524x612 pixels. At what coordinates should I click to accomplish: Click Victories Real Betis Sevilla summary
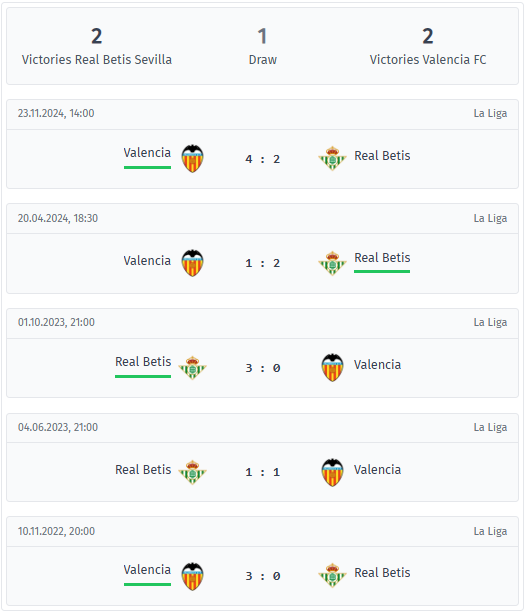click(x=97, y=46)
